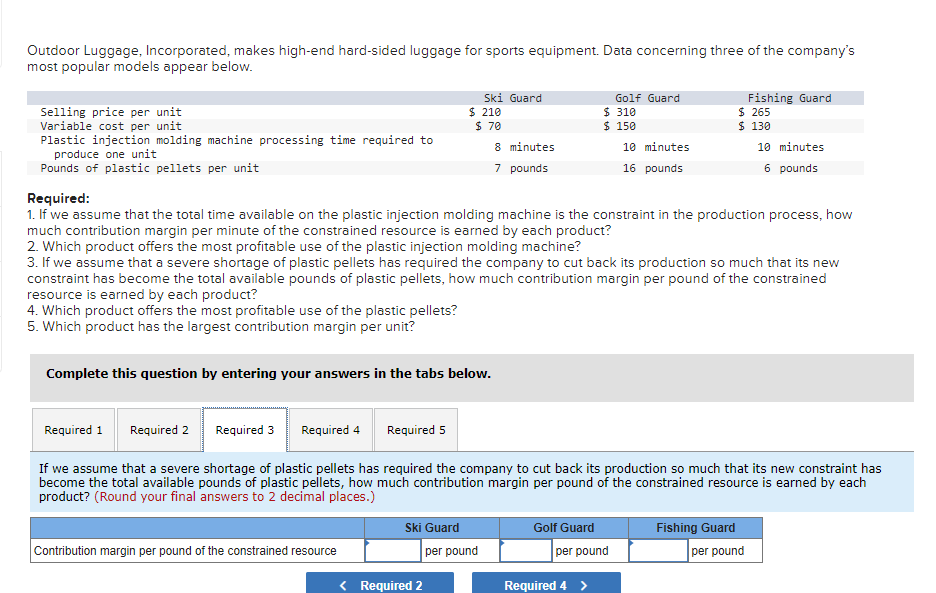Click the Golf Guard column header in answer table

pos(564,528)
